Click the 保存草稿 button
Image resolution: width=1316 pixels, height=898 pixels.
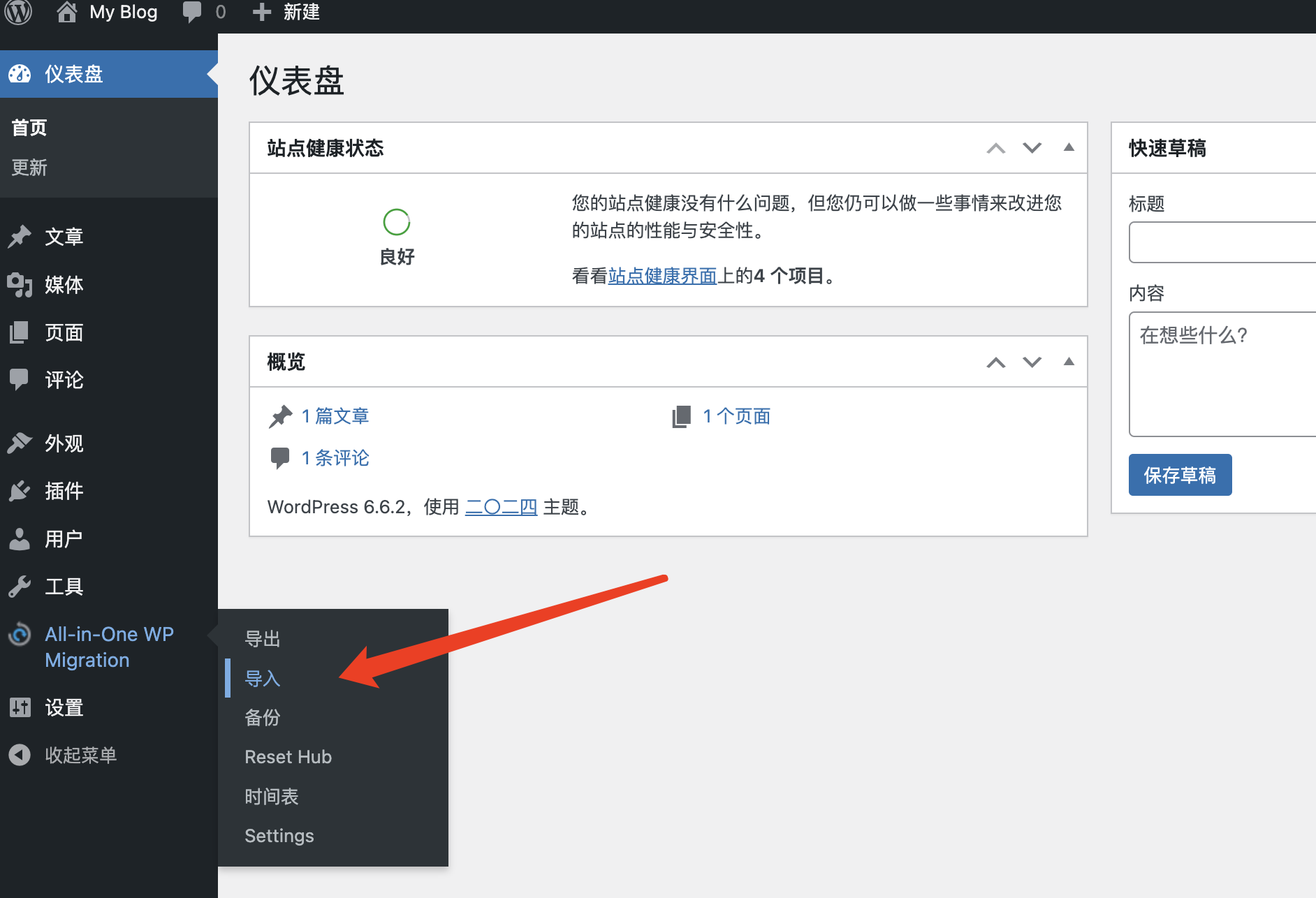(1180, 475)
